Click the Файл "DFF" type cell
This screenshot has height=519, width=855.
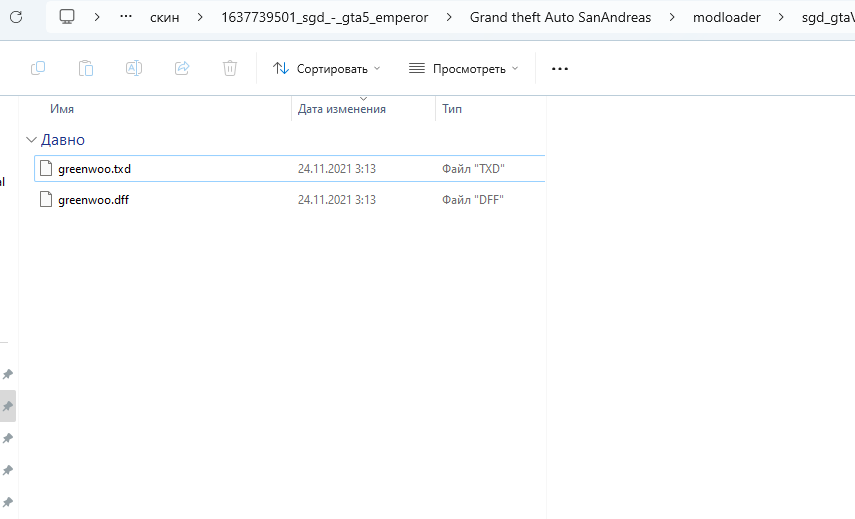pyautogui.click(x=473, y=200)
